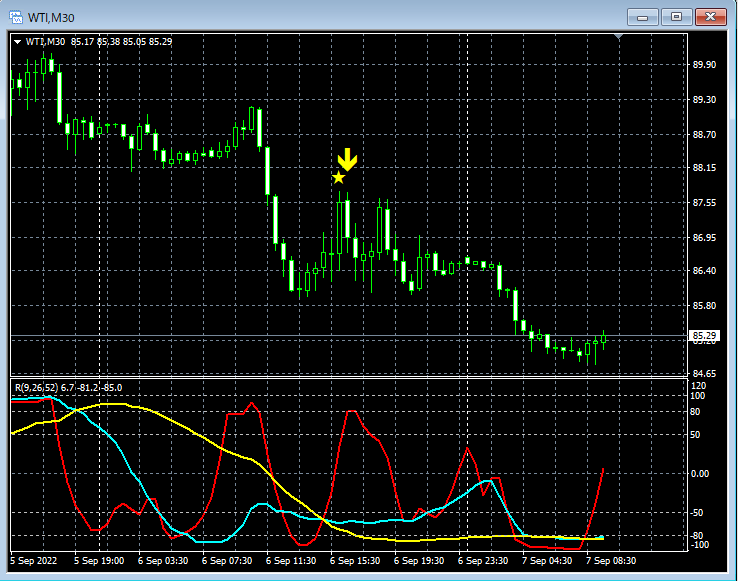Click the WTI,M30 title bar text
Viewport: 739px width, 581px height.
(x=51, y=18)
